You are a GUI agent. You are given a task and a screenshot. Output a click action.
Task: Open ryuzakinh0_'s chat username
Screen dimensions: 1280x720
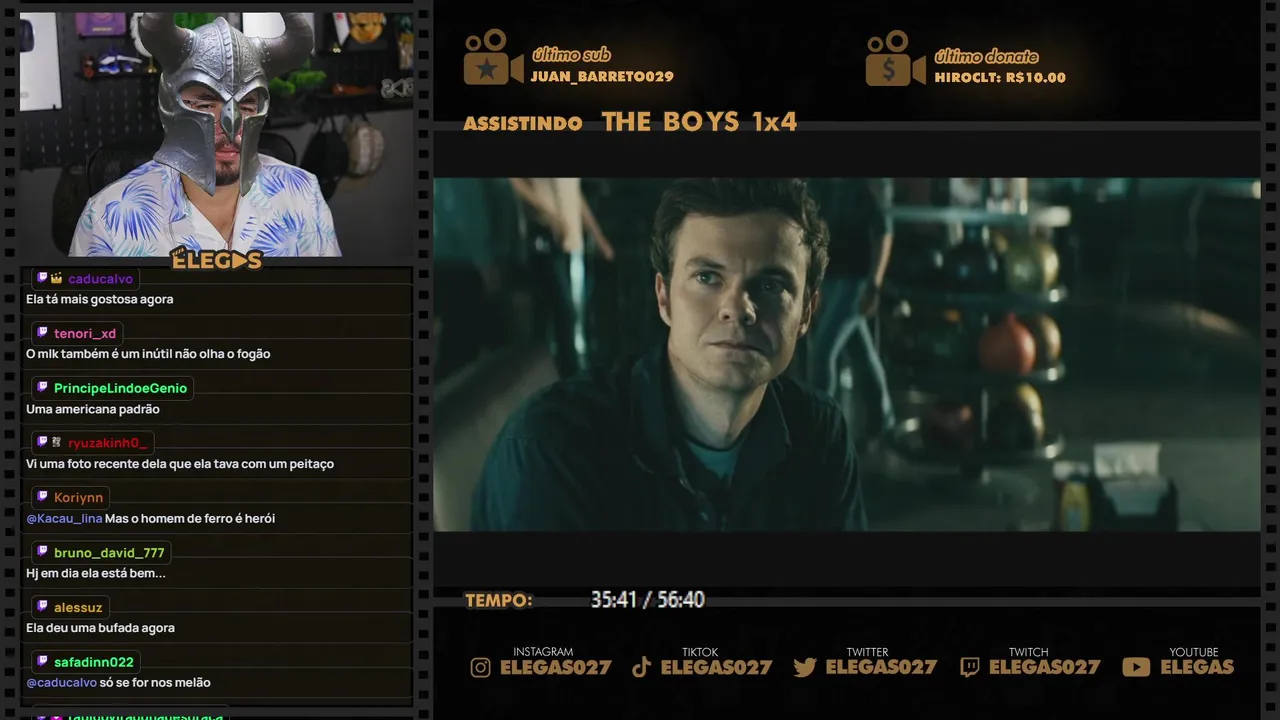pos(108,443)
